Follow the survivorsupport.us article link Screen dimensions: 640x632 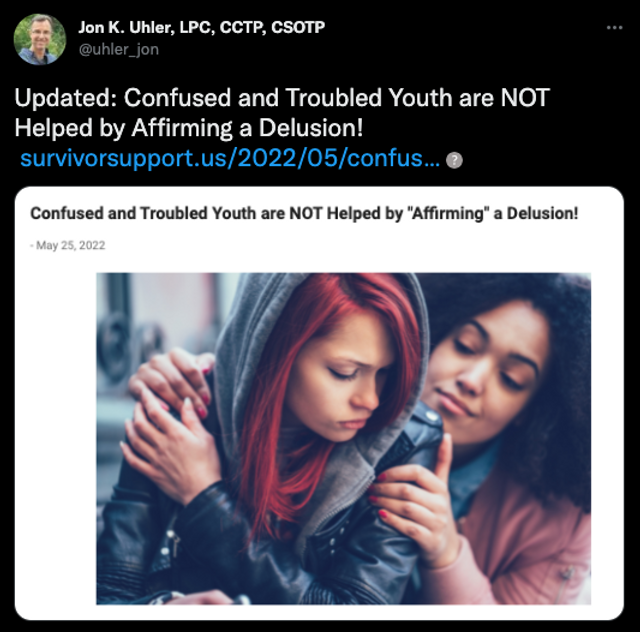(x=230, y=158)
